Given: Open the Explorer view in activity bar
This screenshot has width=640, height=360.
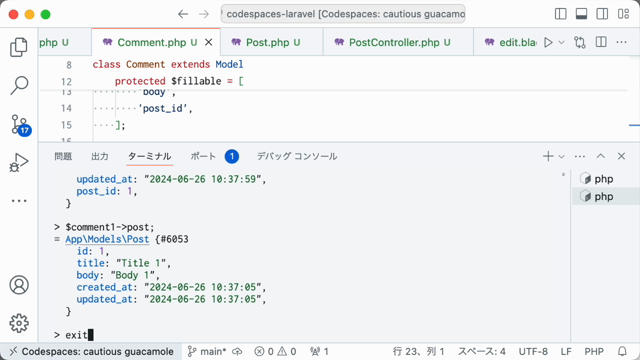Looking at the screenshot, I should pyautogui.click(x=19, y=47).
